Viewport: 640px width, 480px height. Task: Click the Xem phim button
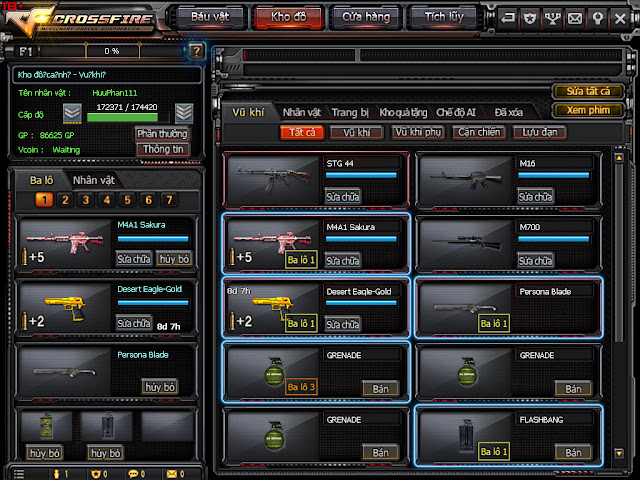pos(588,110)
